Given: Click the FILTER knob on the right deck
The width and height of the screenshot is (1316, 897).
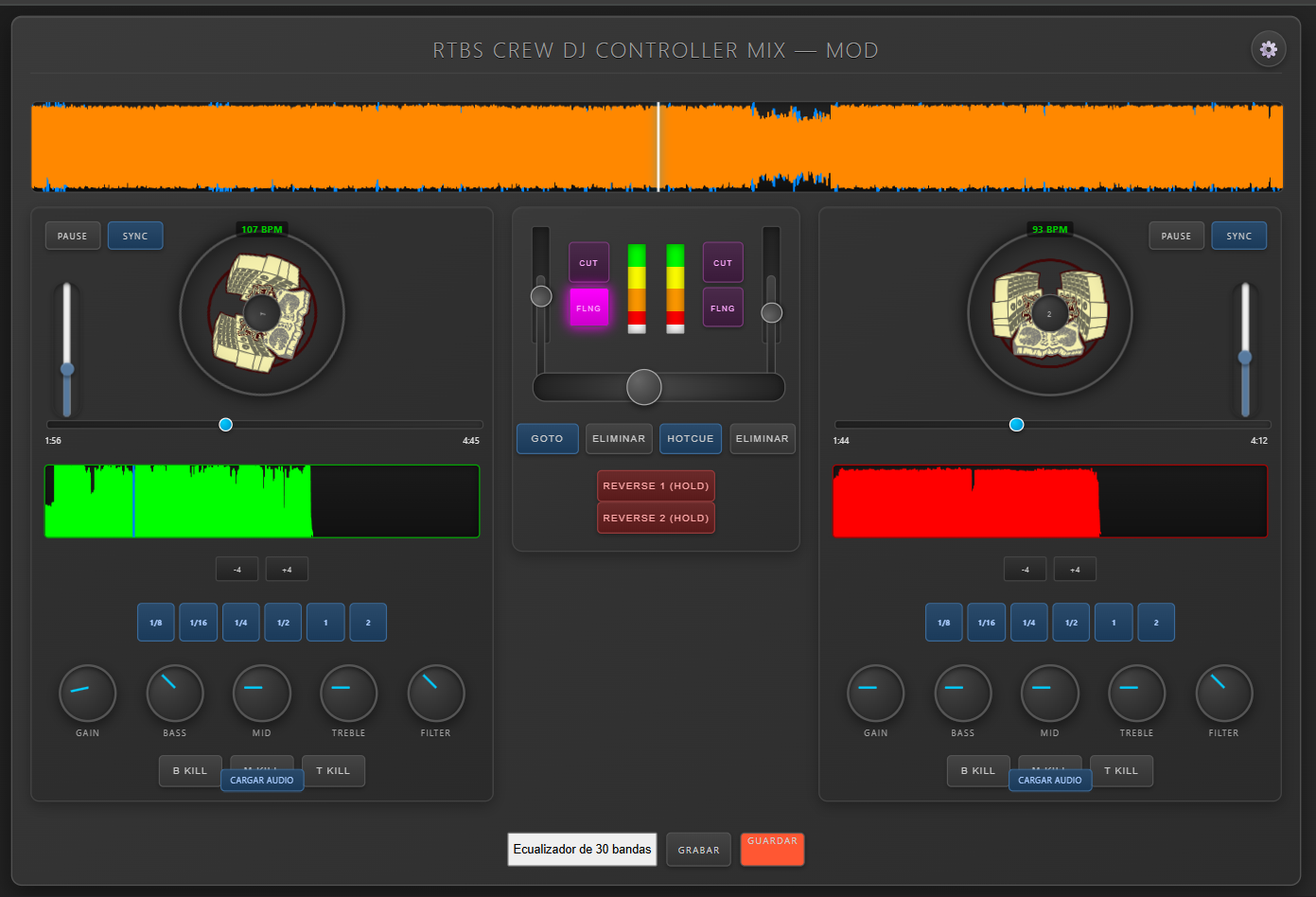Looking at the screenshot, I should (1224, 694).
